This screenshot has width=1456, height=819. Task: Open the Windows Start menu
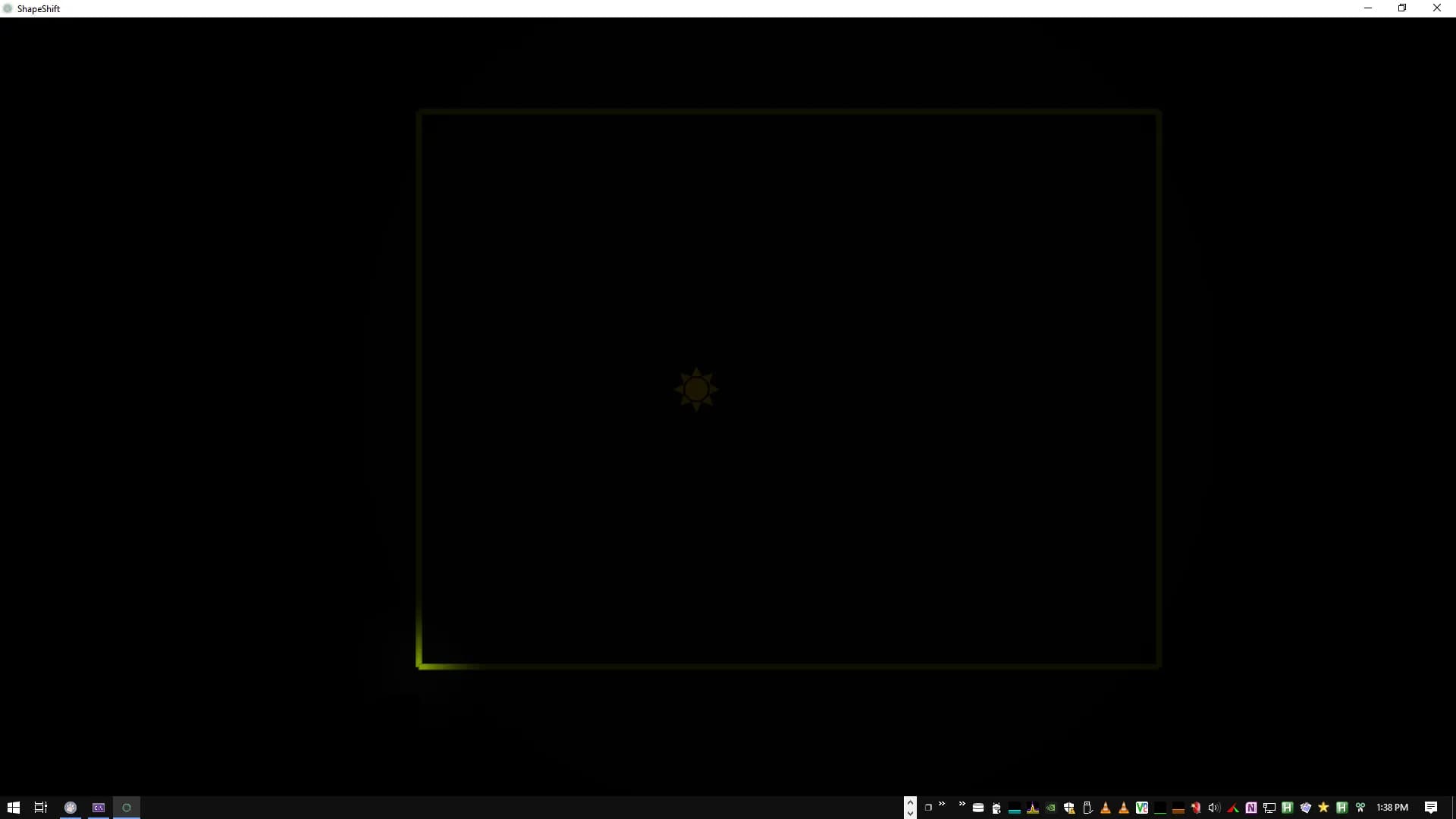coord(13,808)
